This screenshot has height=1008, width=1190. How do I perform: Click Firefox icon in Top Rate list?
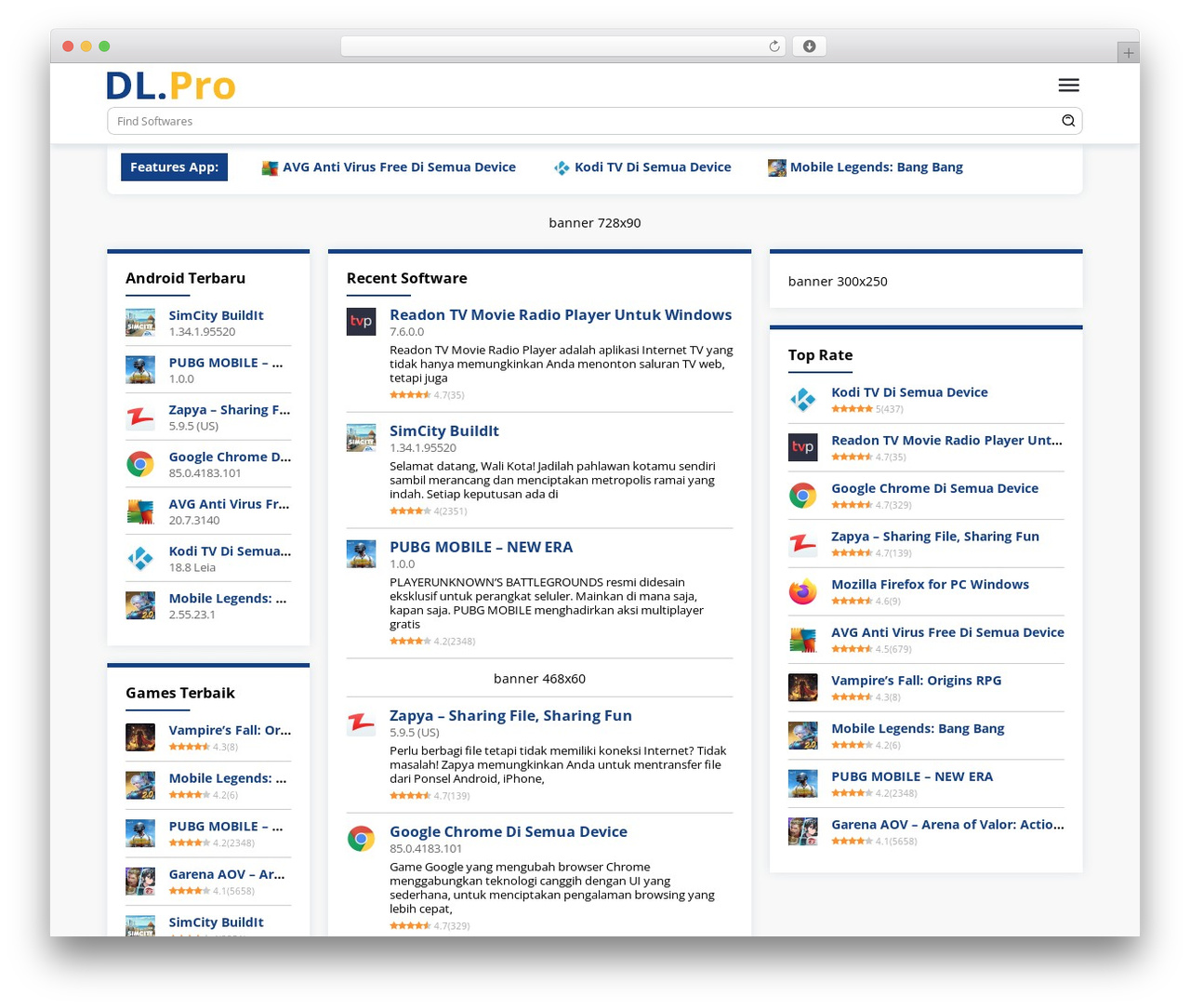(803, 591)
